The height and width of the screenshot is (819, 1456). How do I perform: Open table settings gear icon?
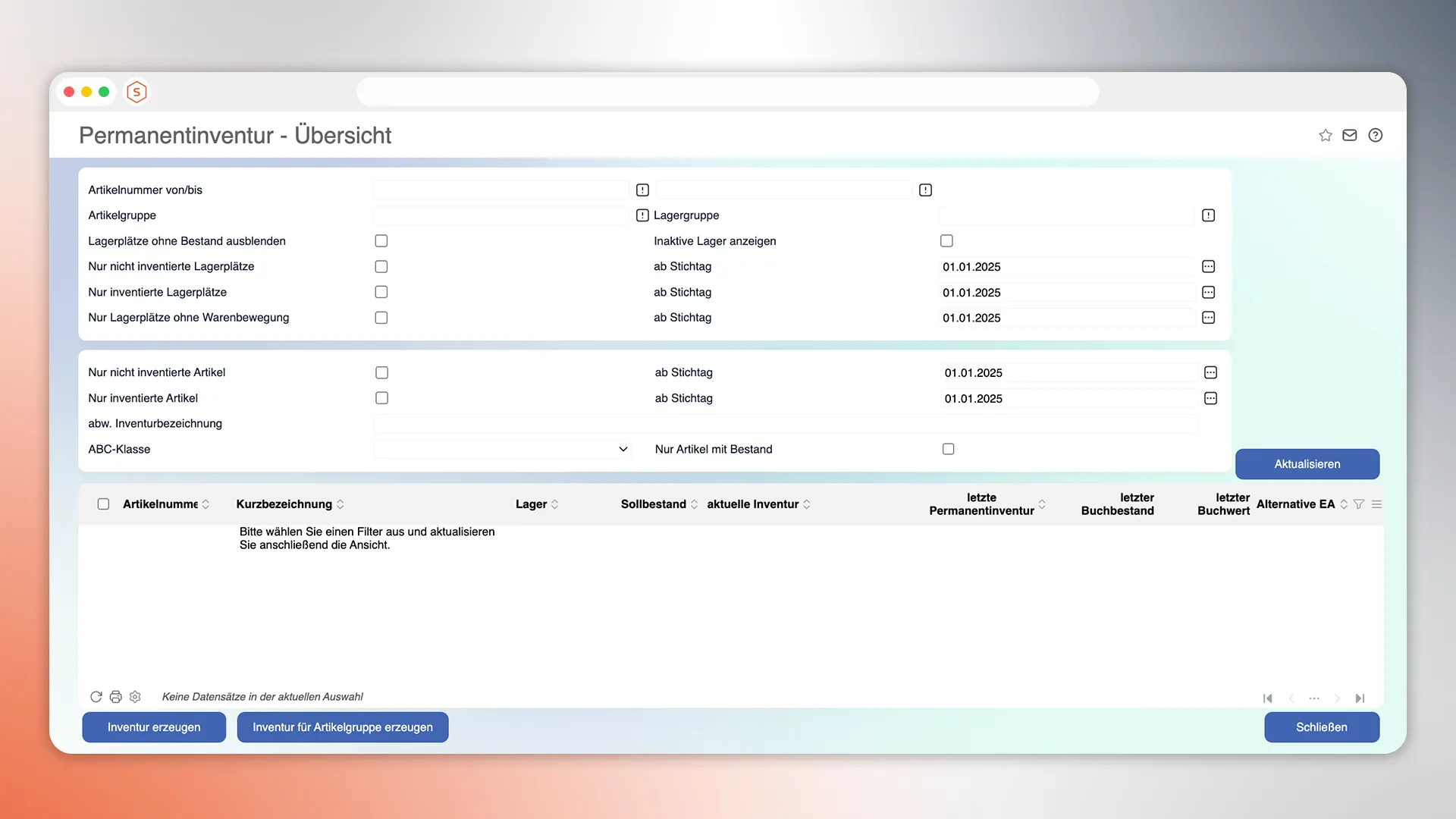pyautogui.click(x=135, y=697)
